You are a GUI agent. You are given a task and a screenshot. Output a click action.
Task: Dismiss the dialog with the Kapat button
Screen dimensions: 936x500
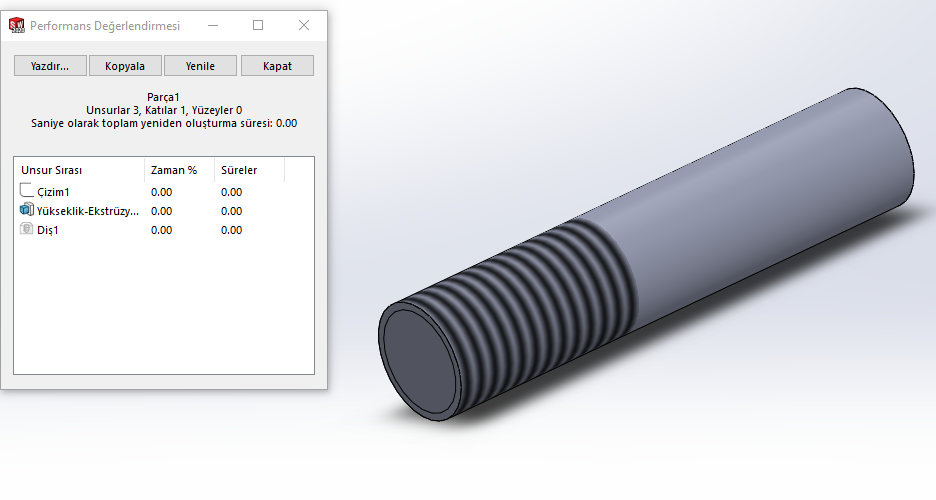277,66
